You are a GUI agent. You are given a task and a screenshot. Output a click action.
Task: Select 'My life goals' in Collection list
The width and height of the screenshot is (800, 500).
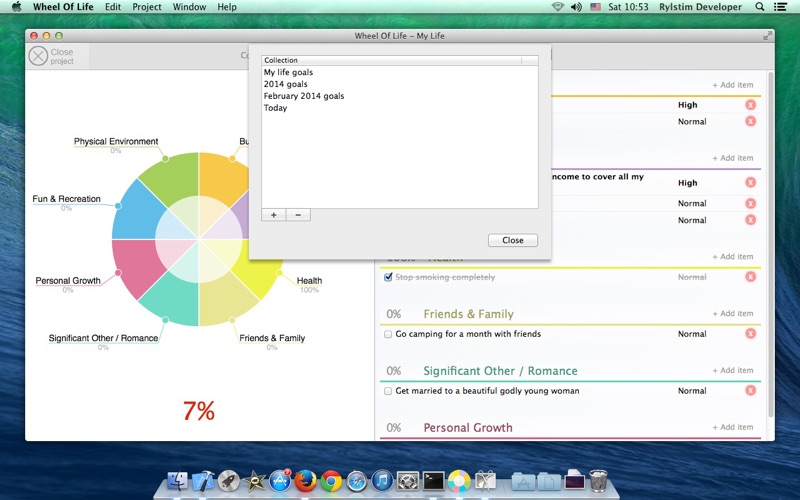coord(399,72)
